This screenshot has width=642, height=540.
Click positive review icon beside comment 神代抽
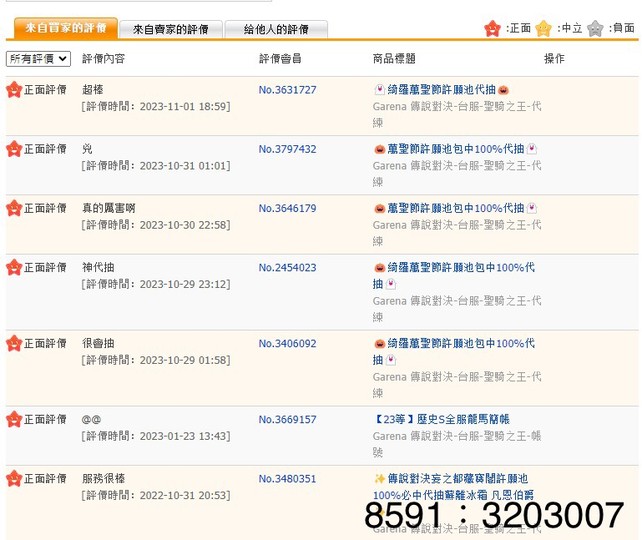(14, 267)
